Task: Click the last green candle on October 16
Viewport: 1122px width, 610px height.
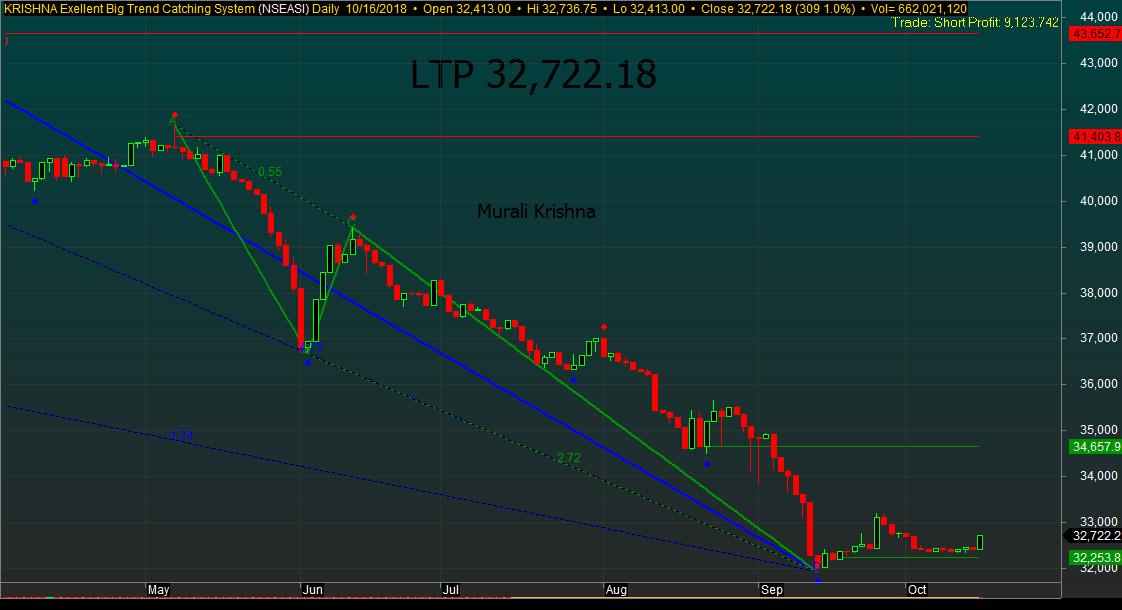Action: point(980,542)
